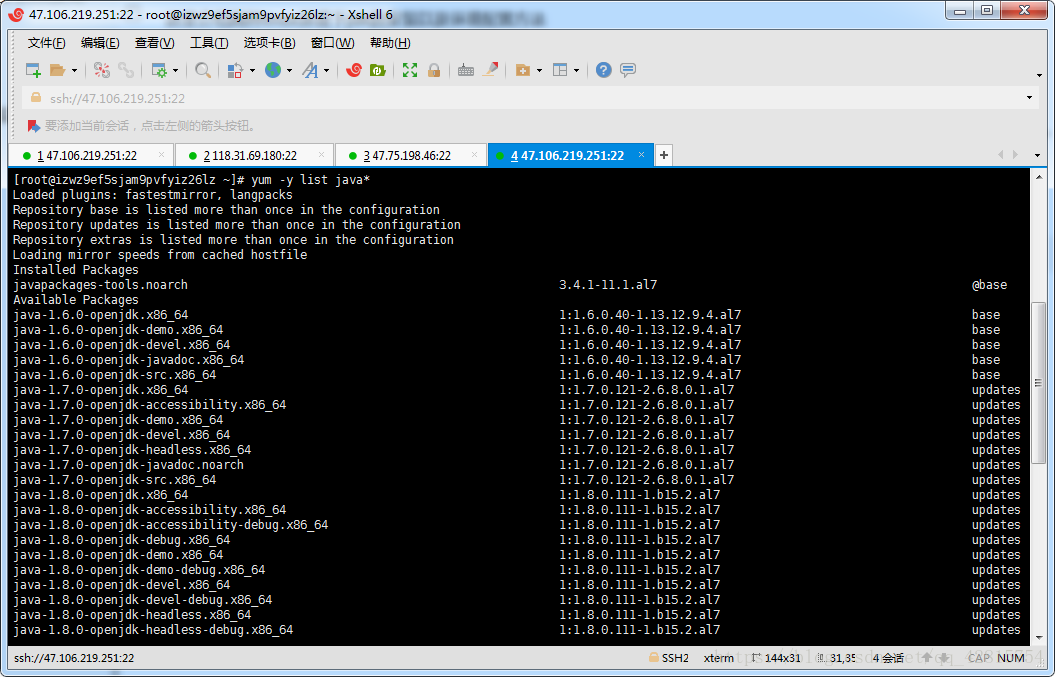This screenshot has height=677, width=1055.
Task: Open the 编辑(E) menu
Action: click(x=100, y=43)
